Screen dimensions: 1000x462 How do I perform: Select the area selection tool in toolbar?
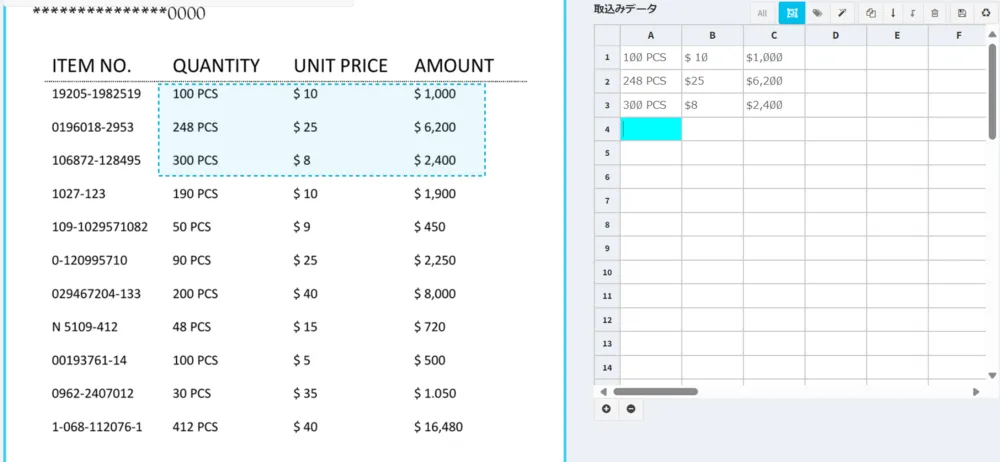792,13
